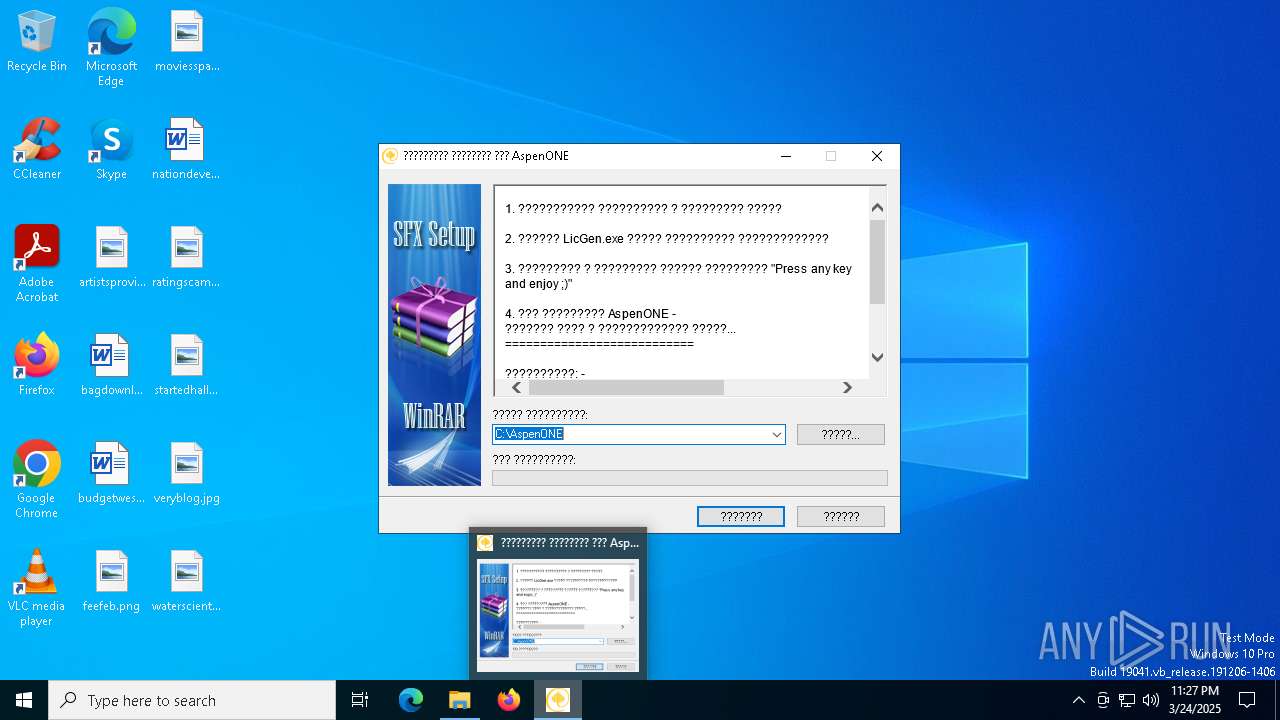Select the ratingscam... image file

pos(186,258)
